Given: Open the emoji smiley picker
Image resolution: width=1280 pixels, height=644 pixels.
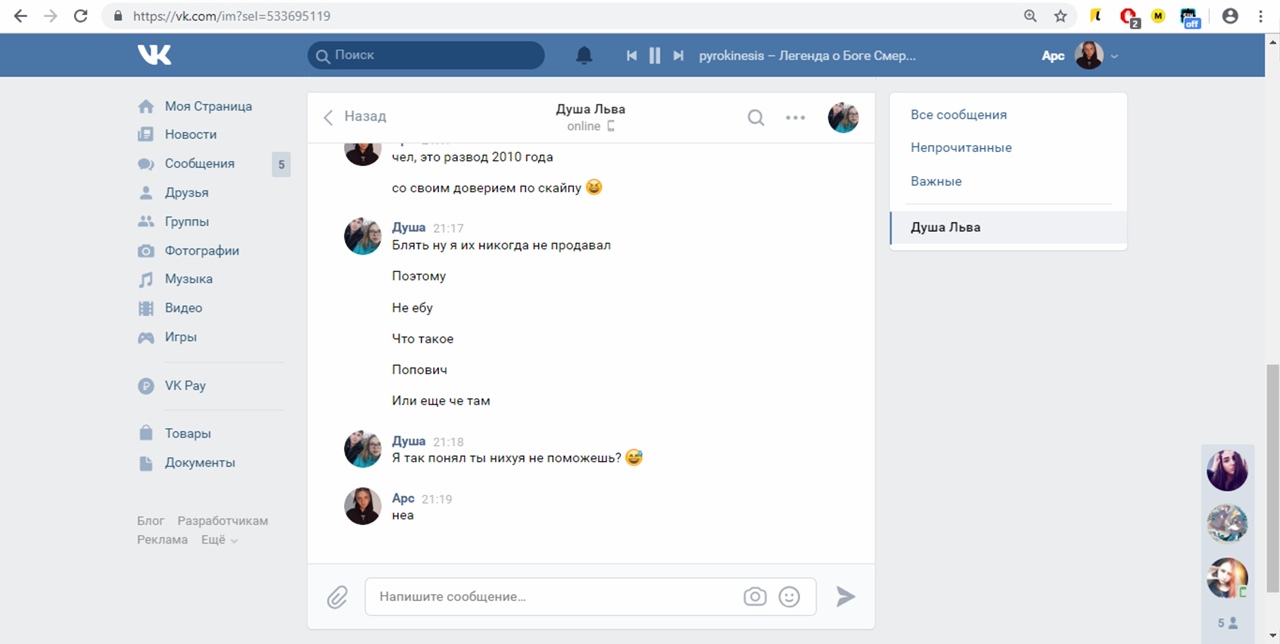Looking at the screenshot, I should pos(789,597).
